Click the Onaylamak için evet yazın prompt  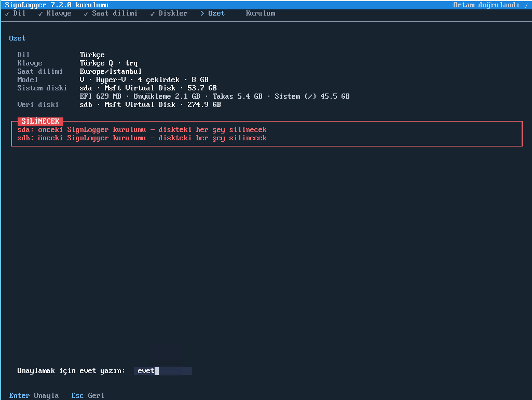pyautogui.click(x=71, y=371)
